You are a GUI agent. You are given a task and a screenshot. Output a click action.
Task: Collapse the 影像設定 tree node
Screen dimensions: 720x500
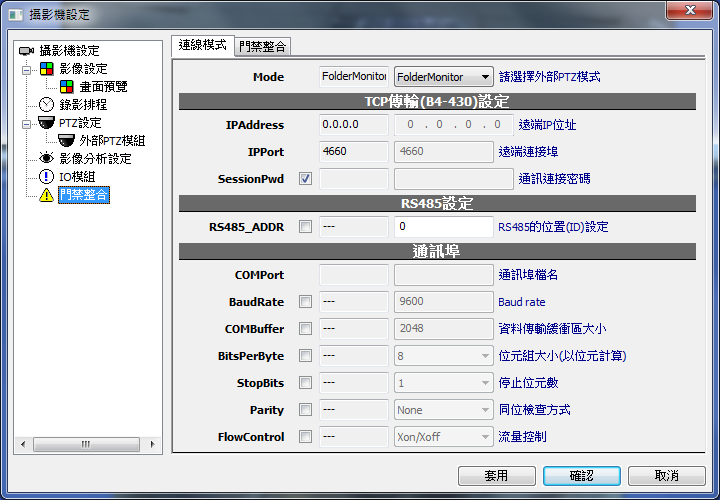click(x=27, y=70)
